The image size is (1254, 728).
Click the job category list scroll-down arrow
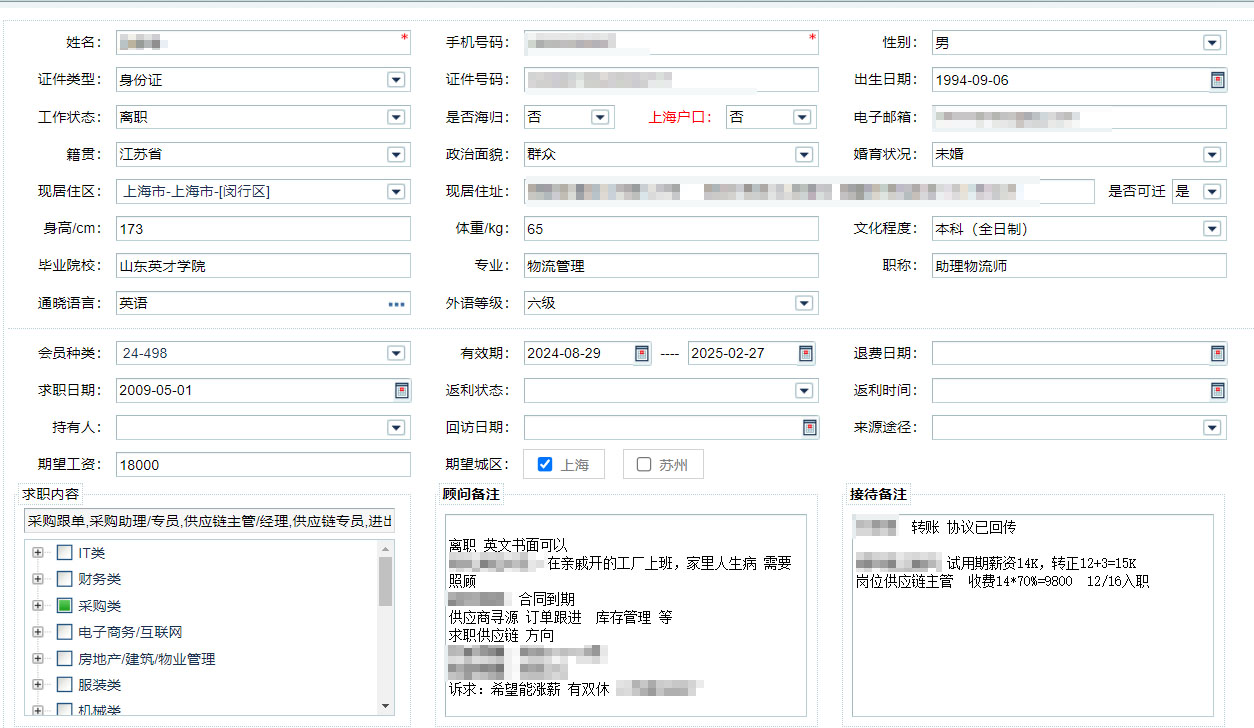point(386,706)
